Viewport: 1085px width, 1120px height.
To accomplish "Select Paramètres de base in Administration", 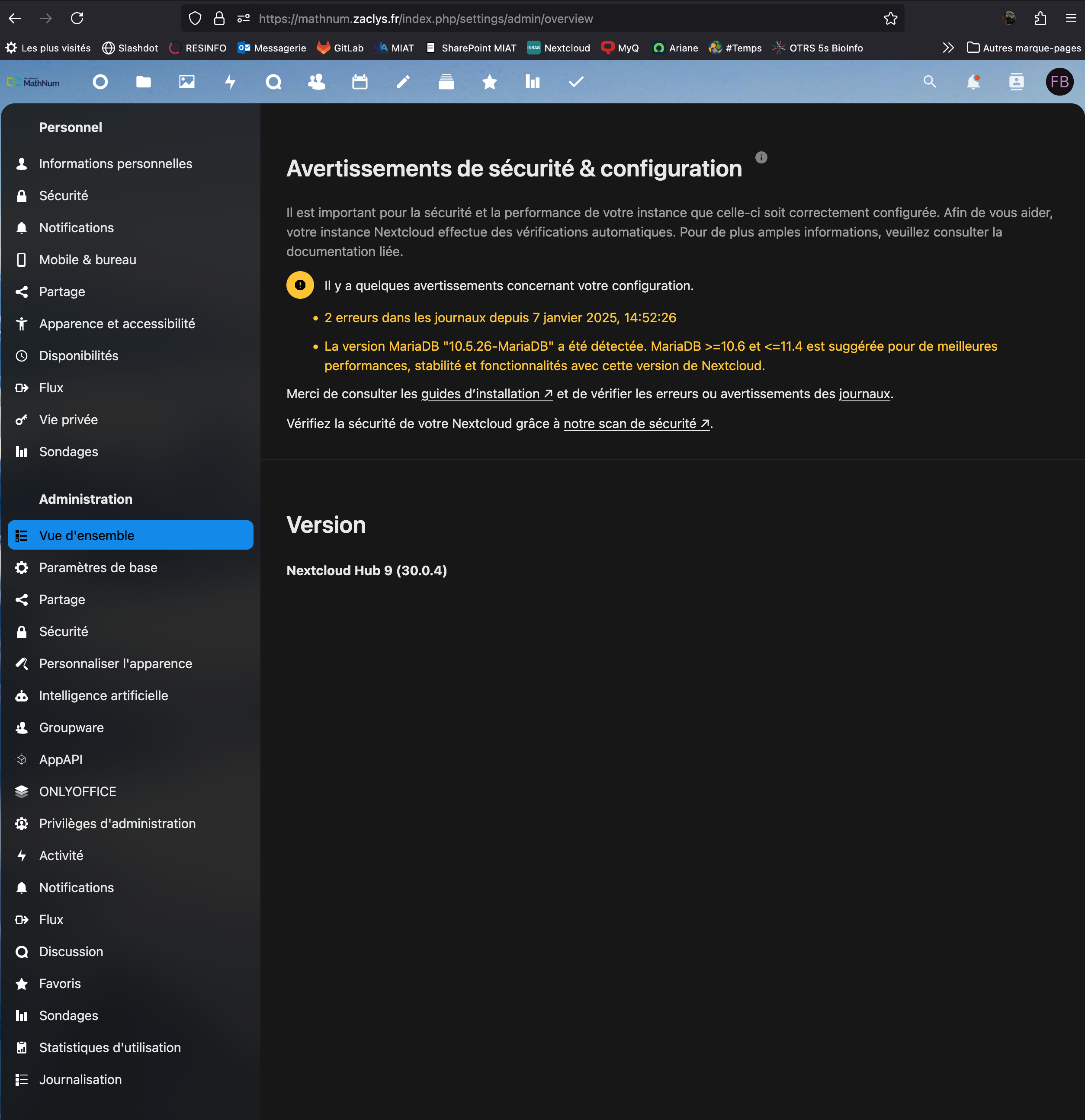I will (x=98, y=567).
